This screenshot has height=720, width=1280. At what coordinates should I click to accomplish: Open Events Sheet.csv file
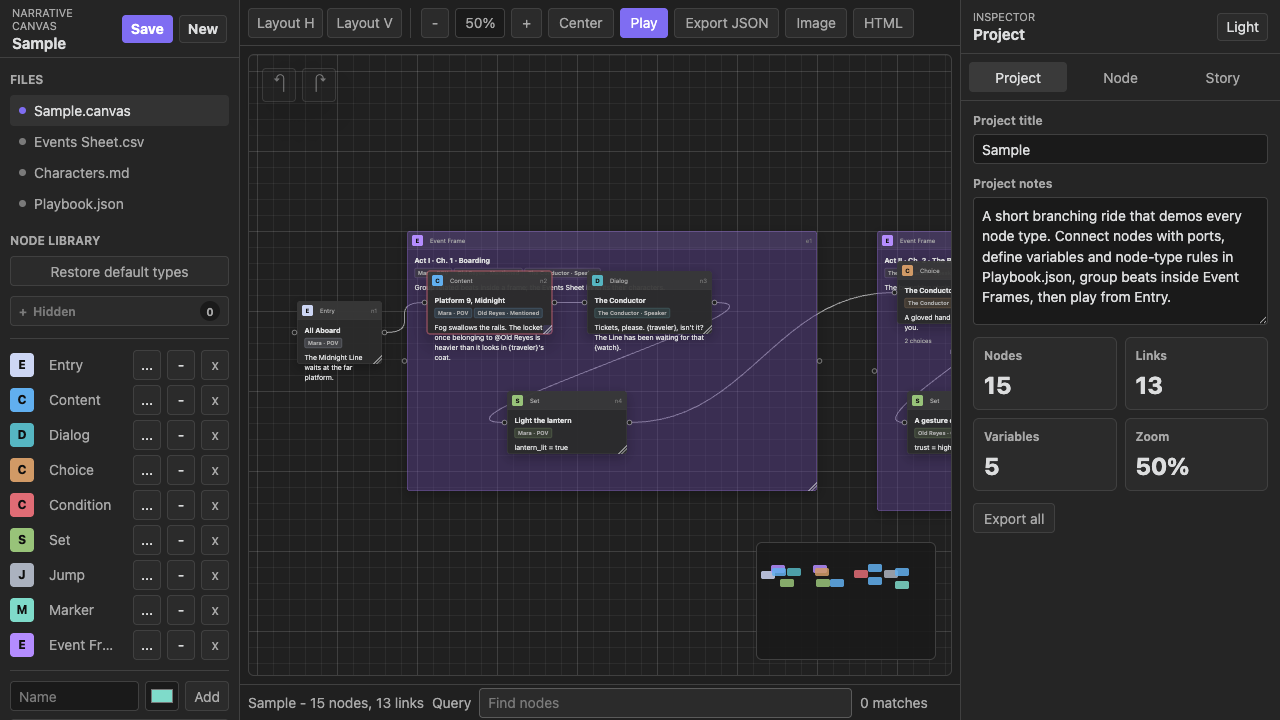119,142
